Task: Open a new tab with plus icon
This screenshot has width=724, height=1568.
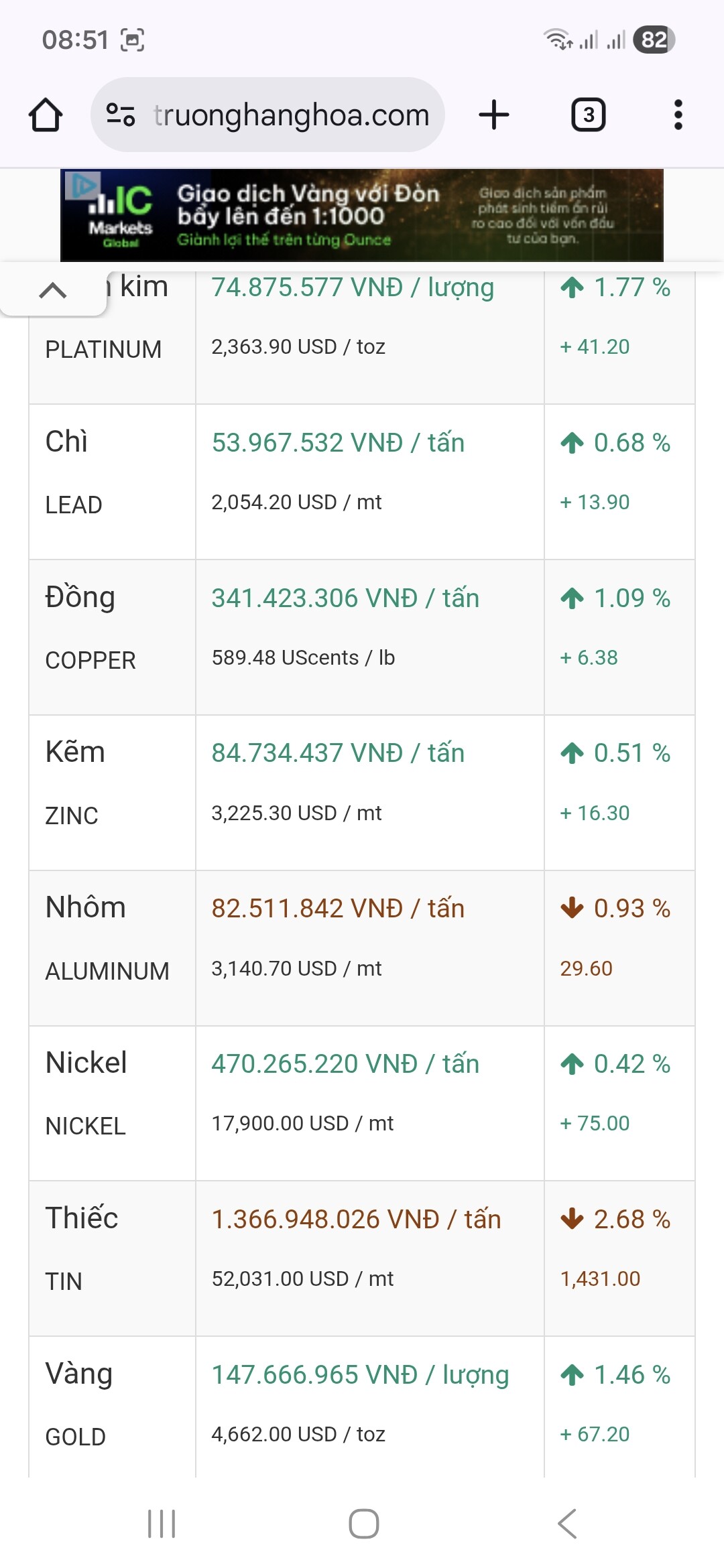Action: (494, 115)
